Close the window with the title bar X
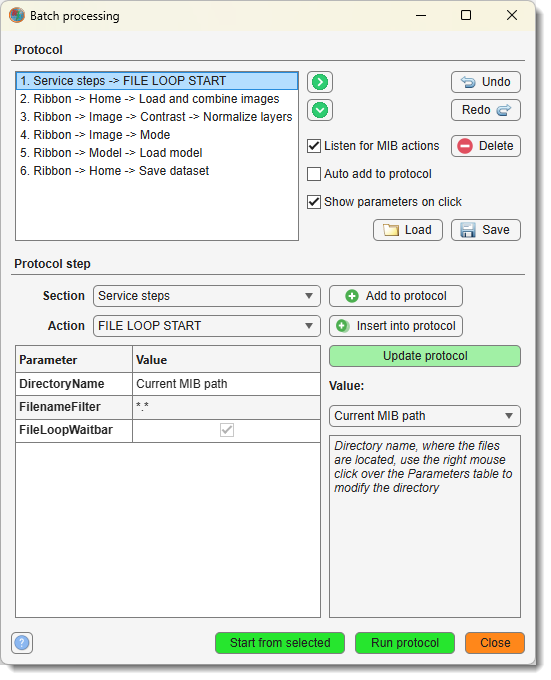This screenshot has height=680, width=551. tap(512, 16)
